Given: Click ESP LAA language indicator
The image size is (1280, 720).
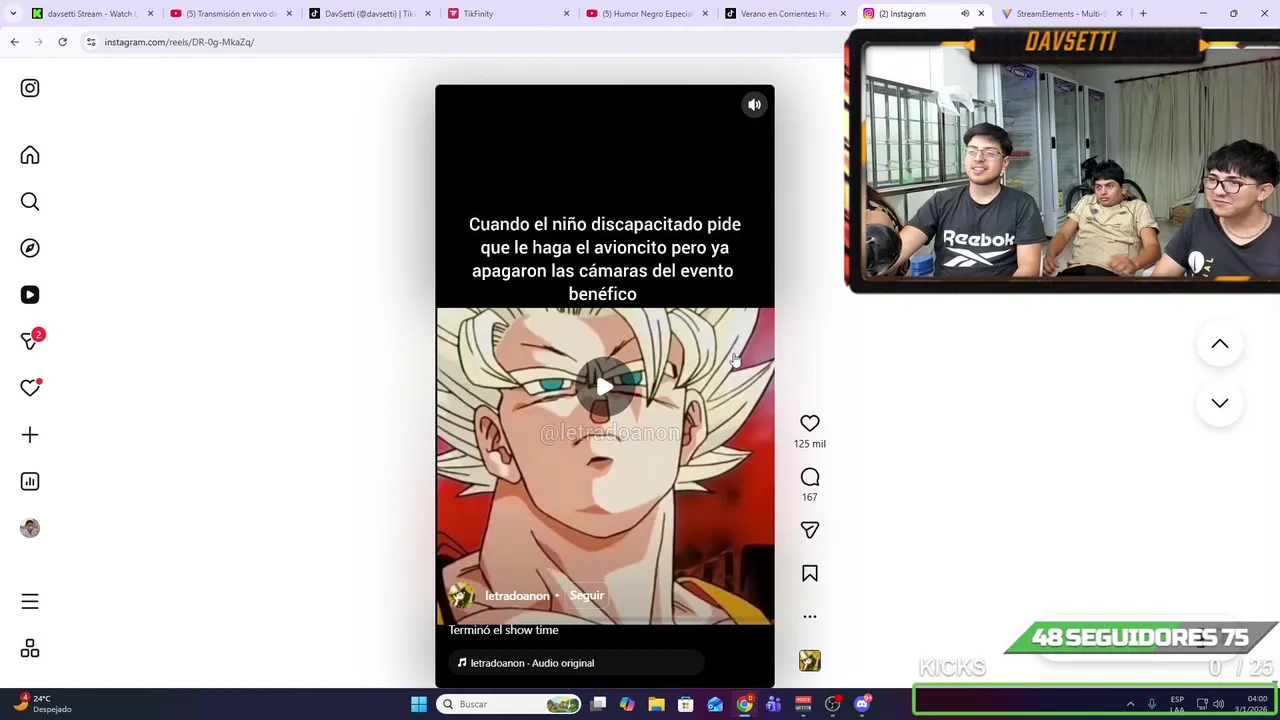Looking at the screenshot, I should 1177,704.
